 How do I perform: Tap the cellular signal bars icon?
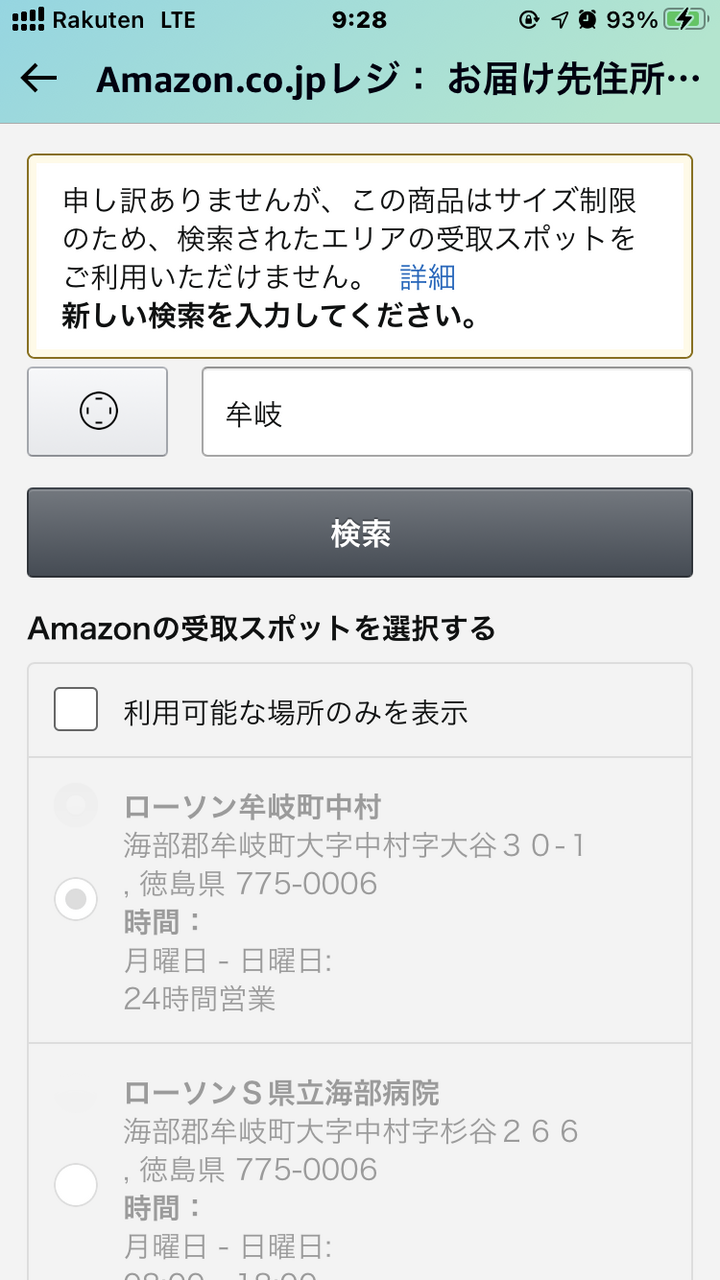tap(27, 19)
